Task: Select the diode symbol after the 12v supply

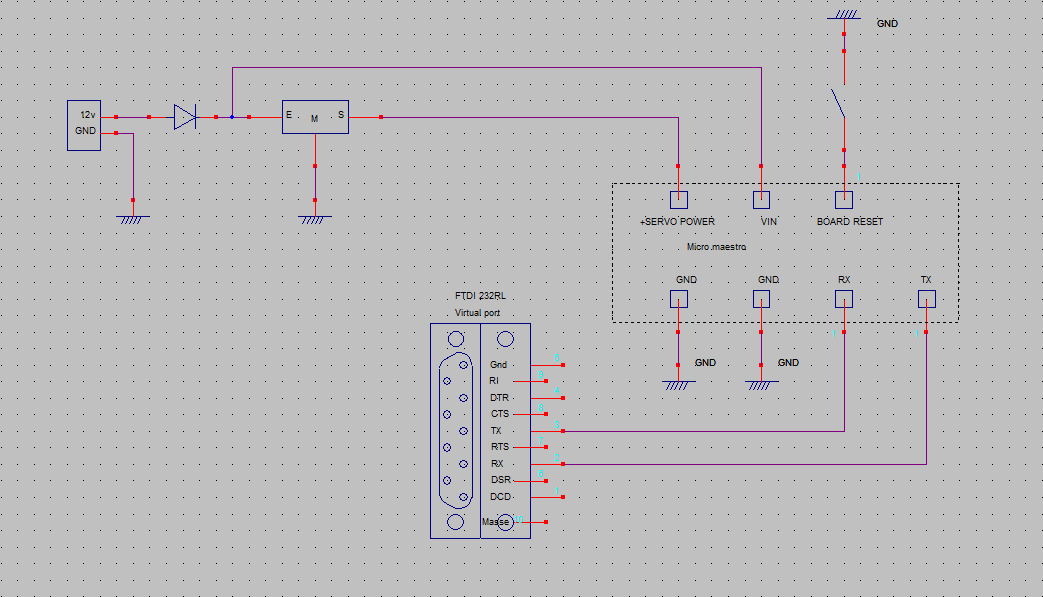Action: tap(184, 117)
